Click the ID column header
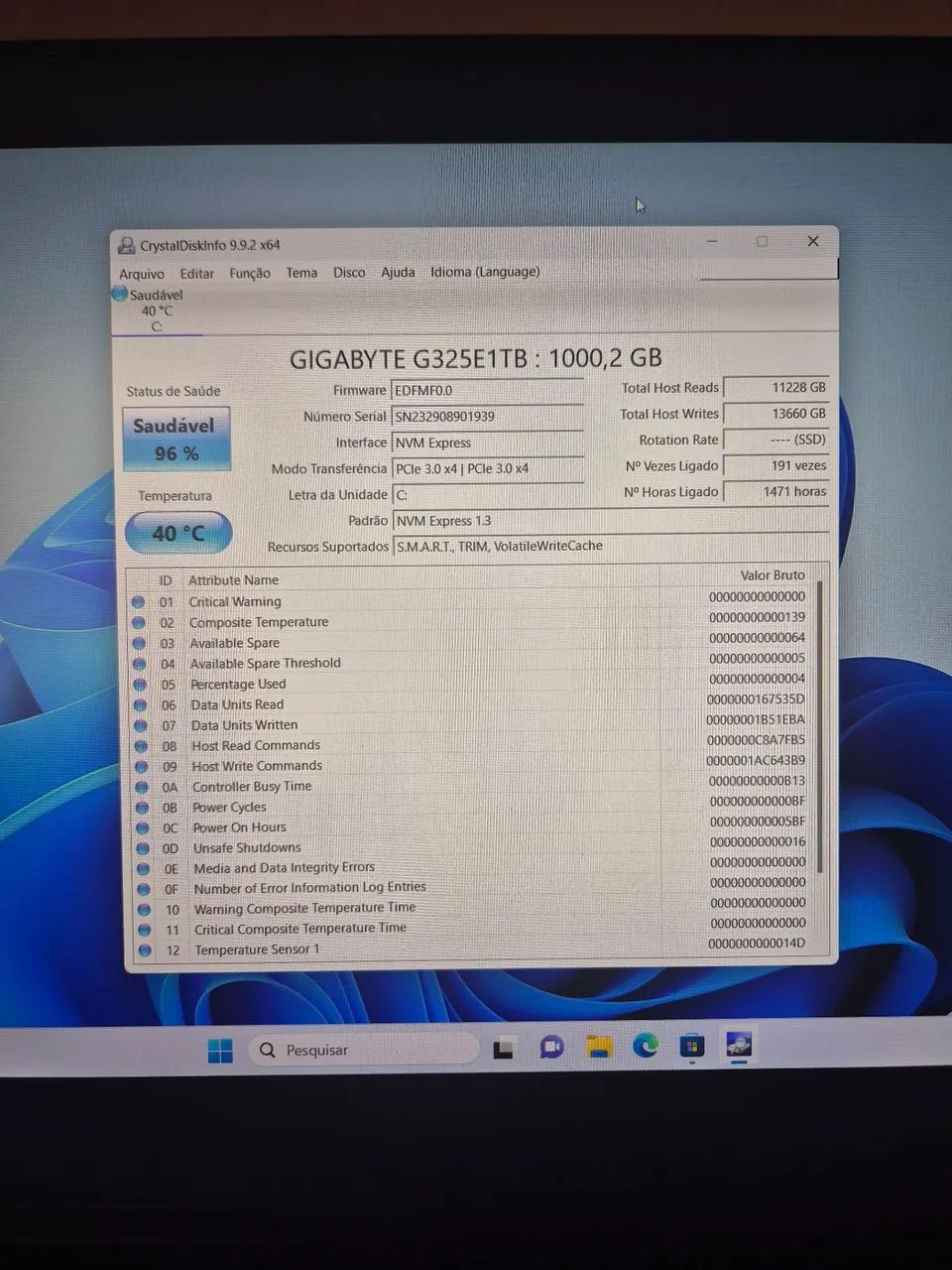 tap(166, 580)
